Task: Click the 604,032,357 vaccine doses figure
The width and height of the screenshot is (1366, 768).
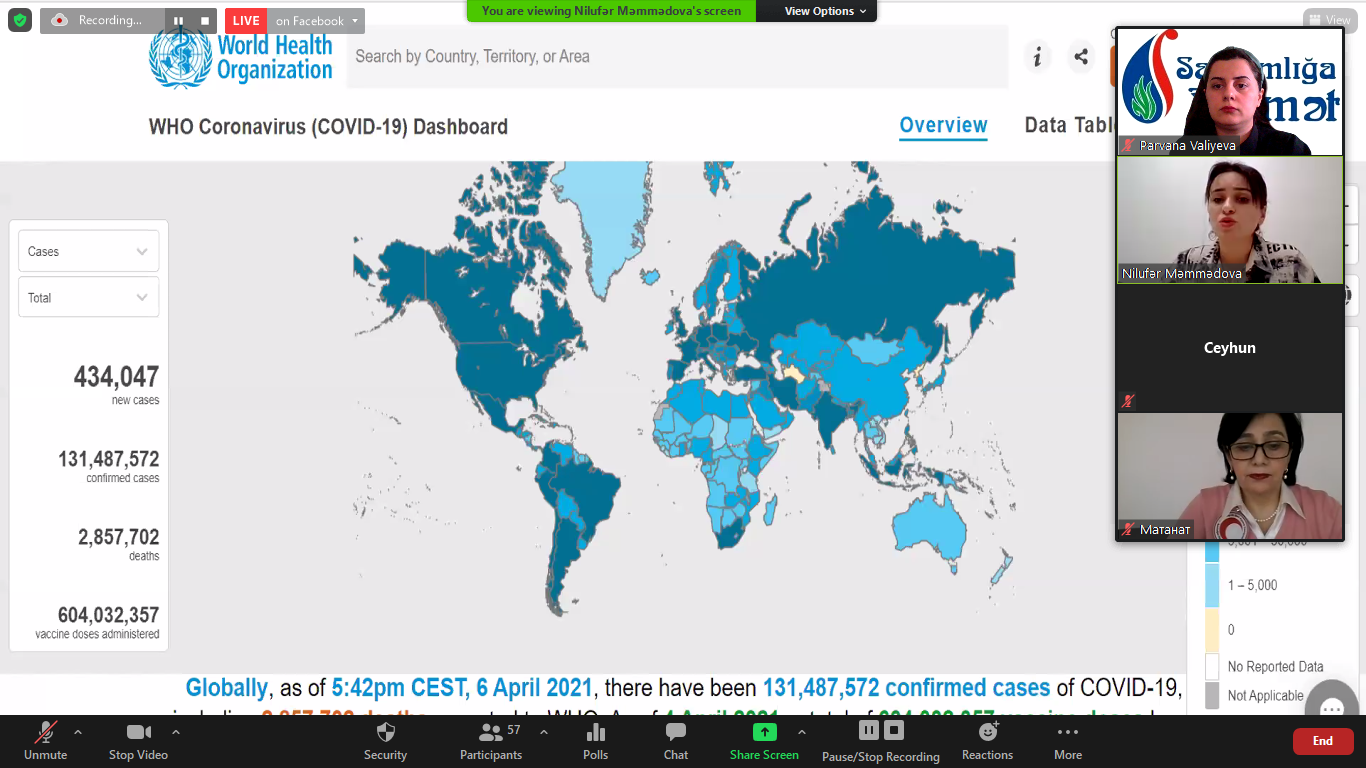Action: tap(109, 615)
